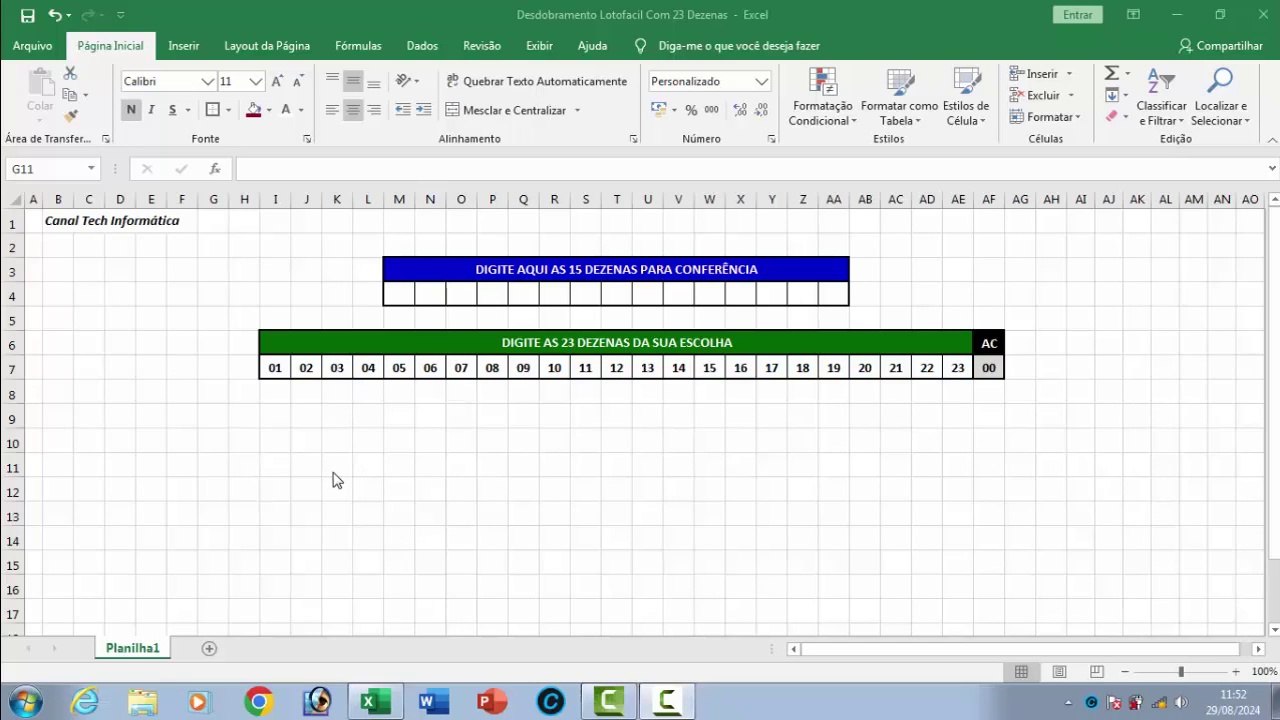
Task: Select the Planilha1 sheet tab
Action: pos(133,648)
